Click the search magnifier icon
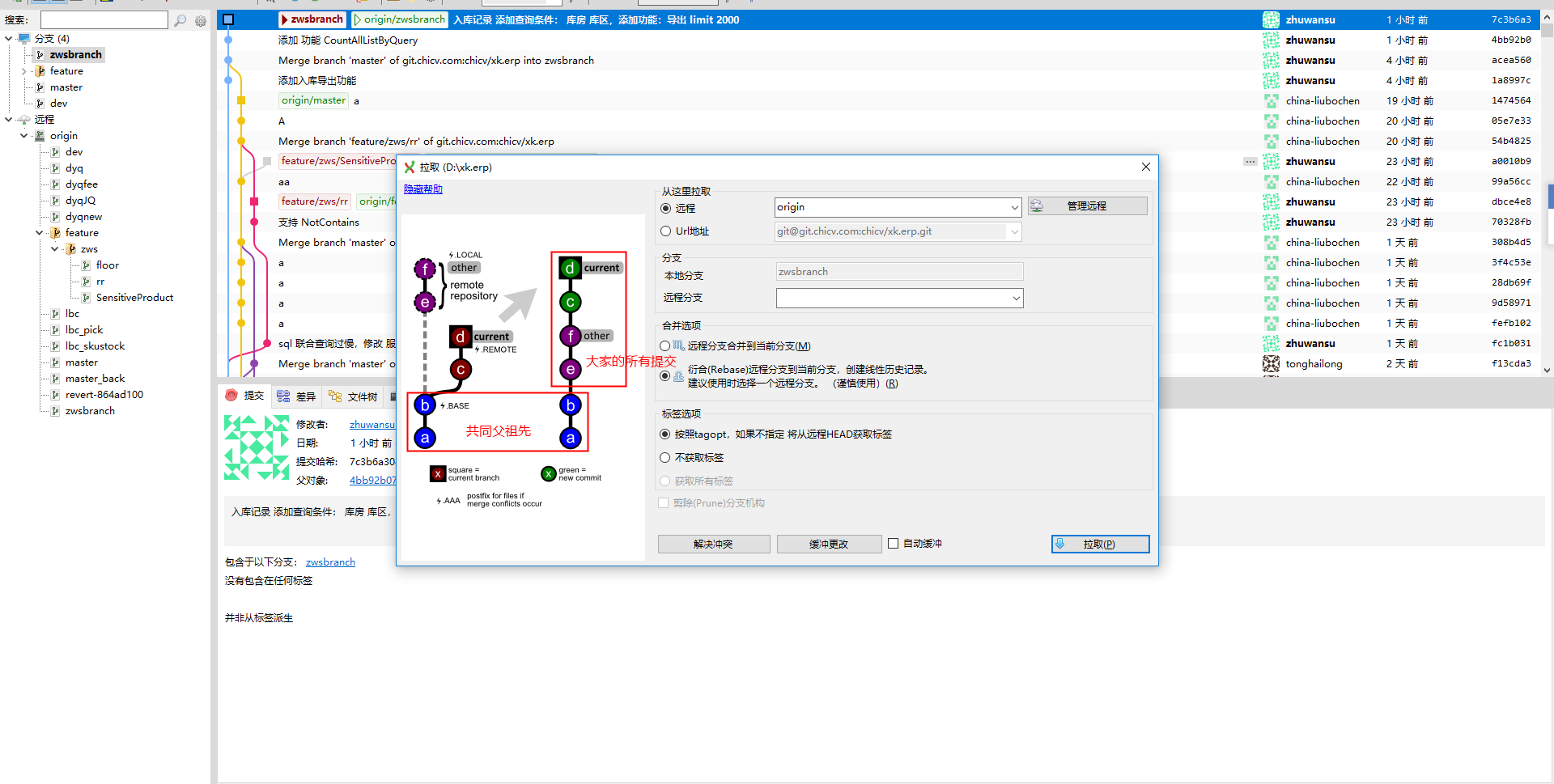The height and width of the screenshot is (784, 1554). pos(180,20)
